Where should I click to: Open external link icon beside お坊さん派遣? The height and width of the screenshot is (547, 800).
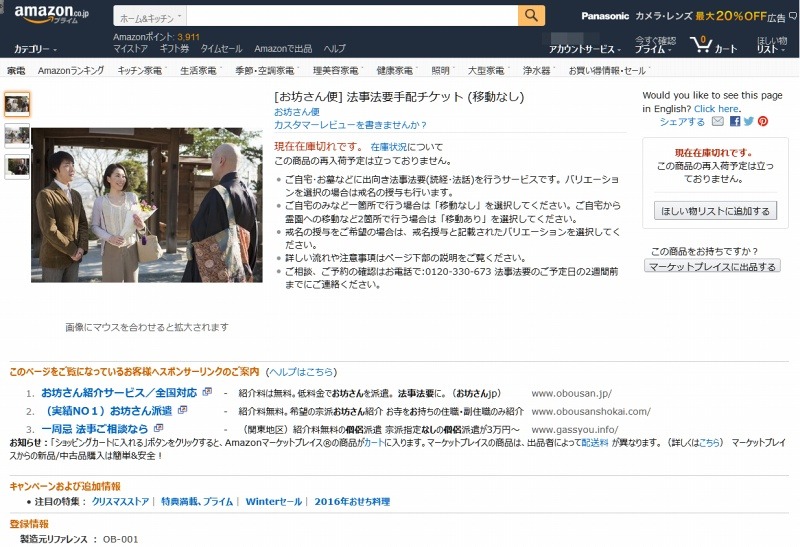[182, 409]
